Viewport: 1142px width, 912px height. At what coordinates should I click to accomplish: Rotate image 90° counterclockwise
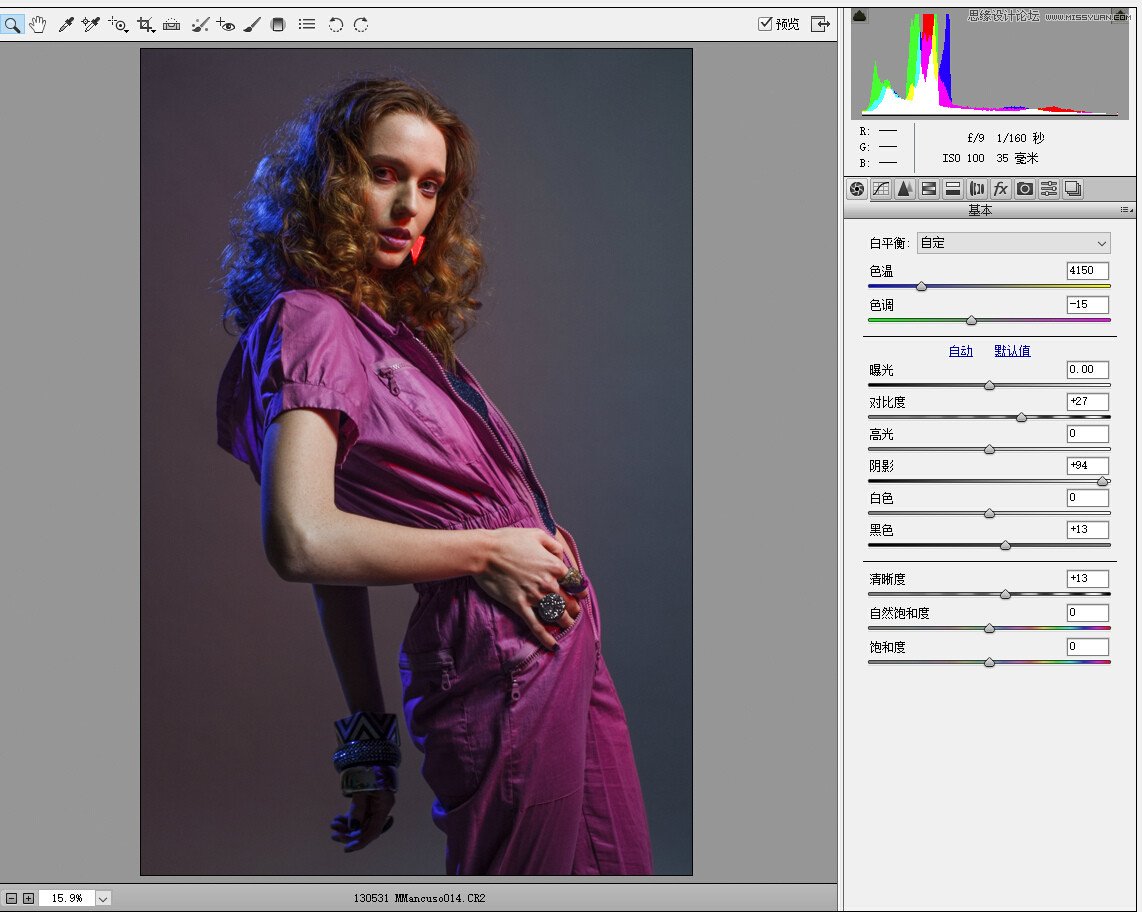tap(336, 24)
